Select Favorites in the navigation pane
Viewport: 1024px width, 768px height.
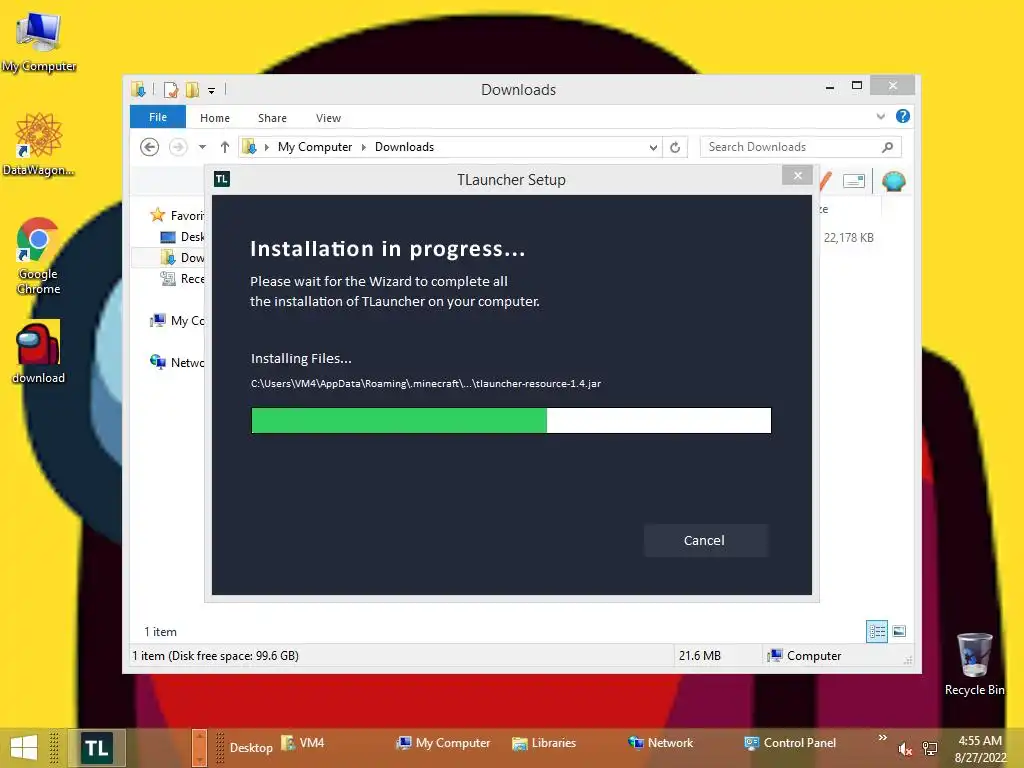[x=176, y=216]
